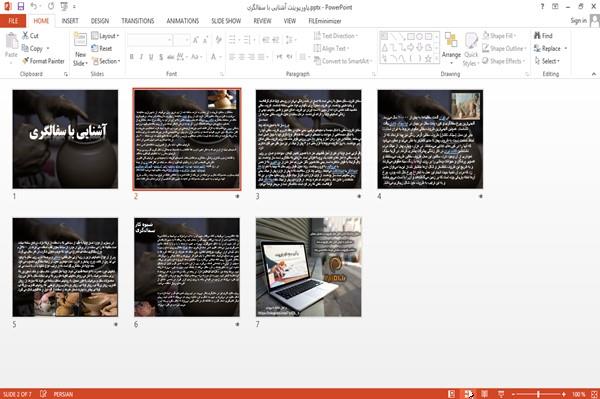Insert a New Slide
Viewport: 600px width, 399px height.
pyautogui.click(x=80, y=49)
